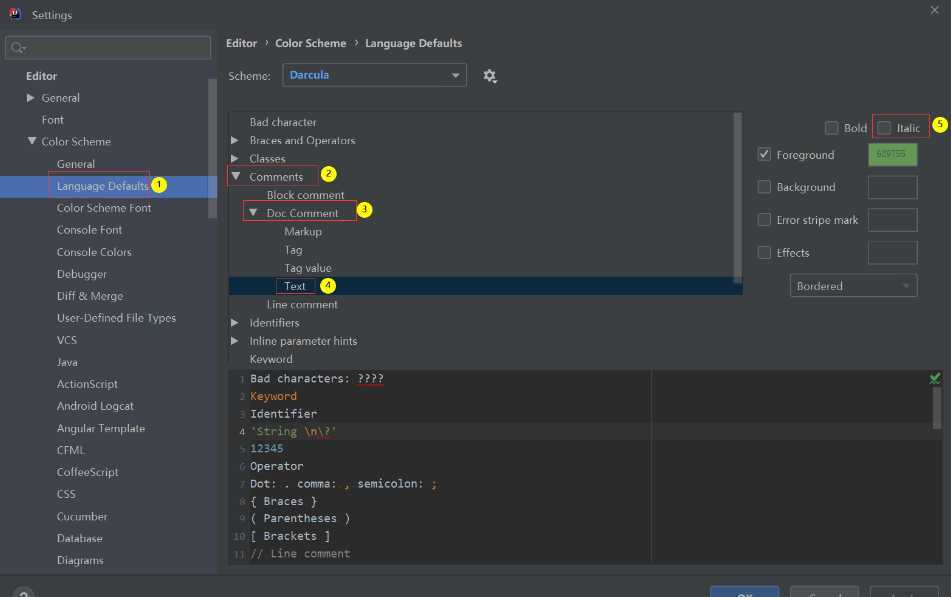Open Android Logcat color settings
The width and height of the screenshot is (951, 597).
95,406
